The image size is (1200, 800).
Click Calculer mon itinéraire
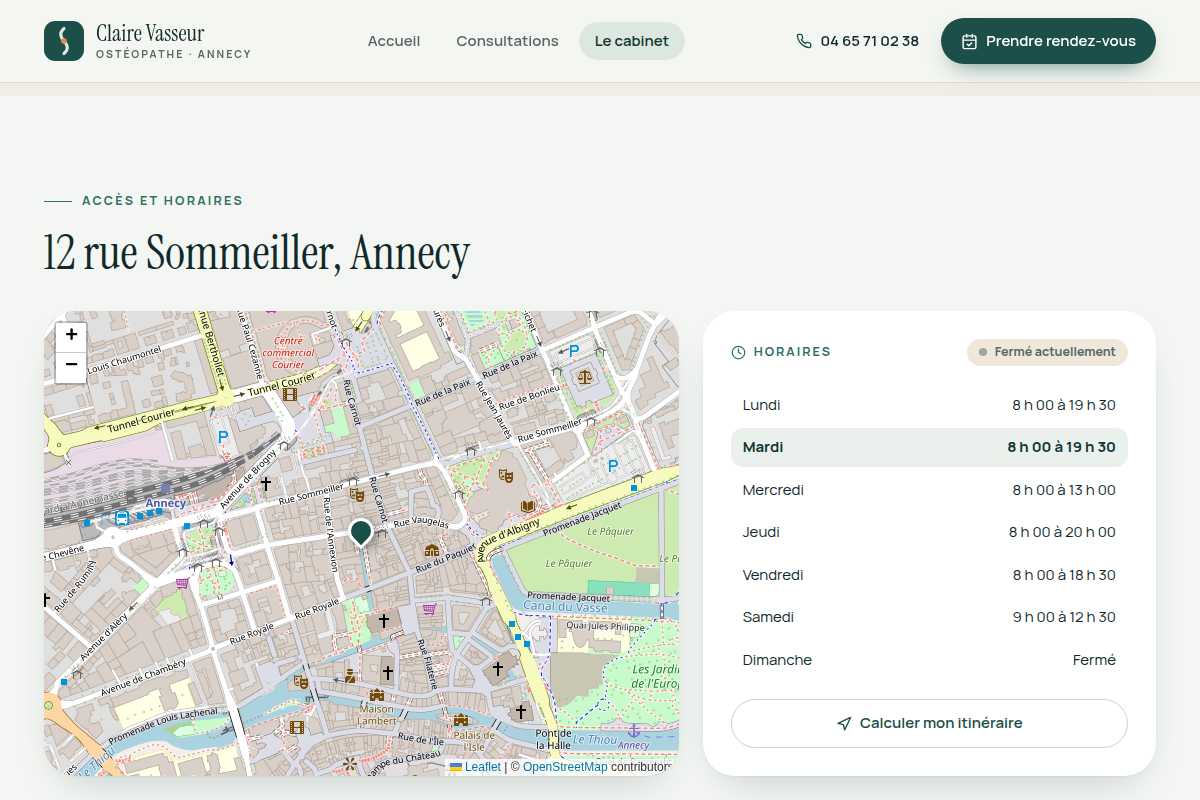(x=929, y=723)
